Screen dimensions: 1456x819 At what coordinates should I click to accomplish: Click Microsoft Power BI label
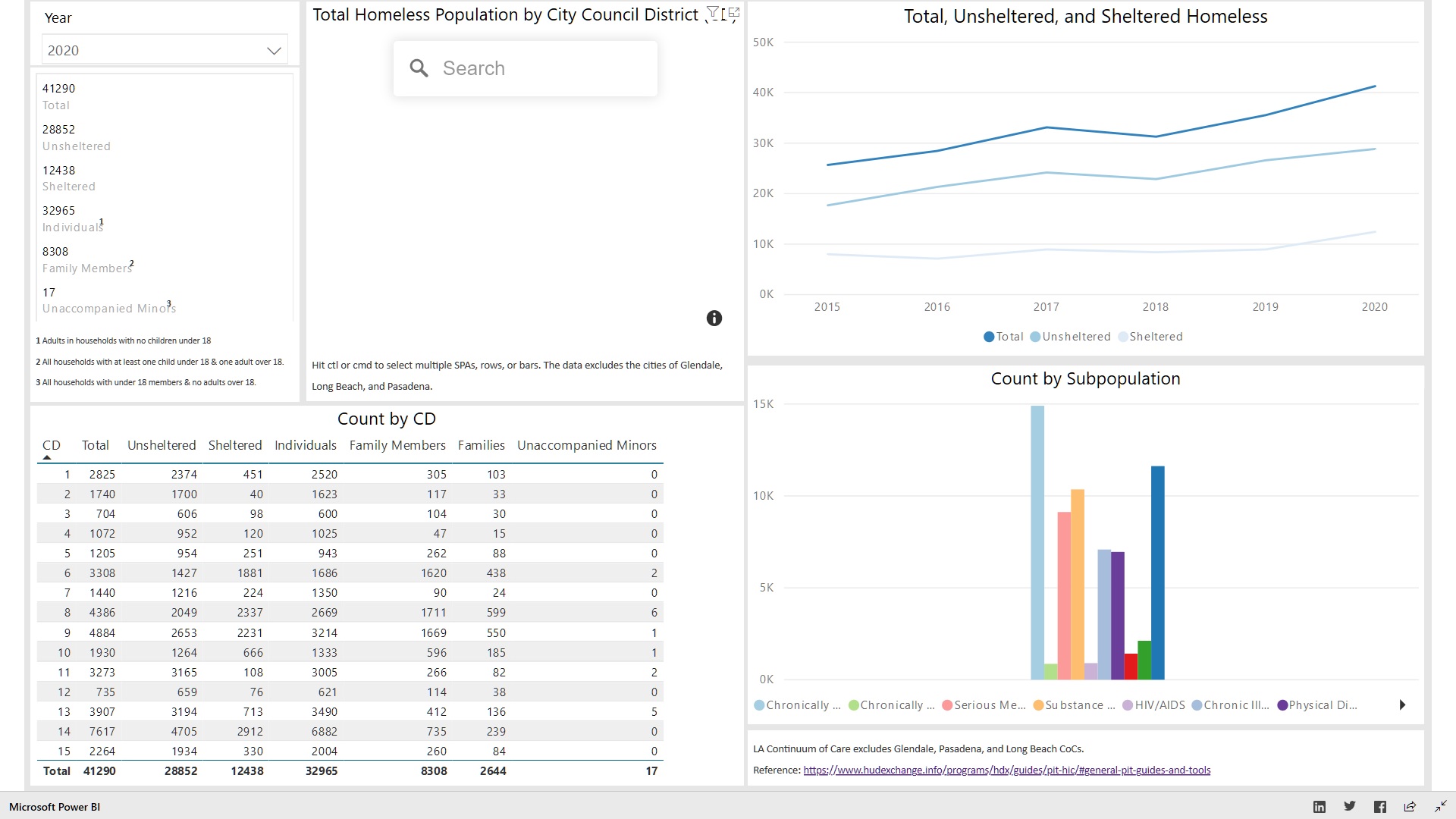[x=55, y=807]
